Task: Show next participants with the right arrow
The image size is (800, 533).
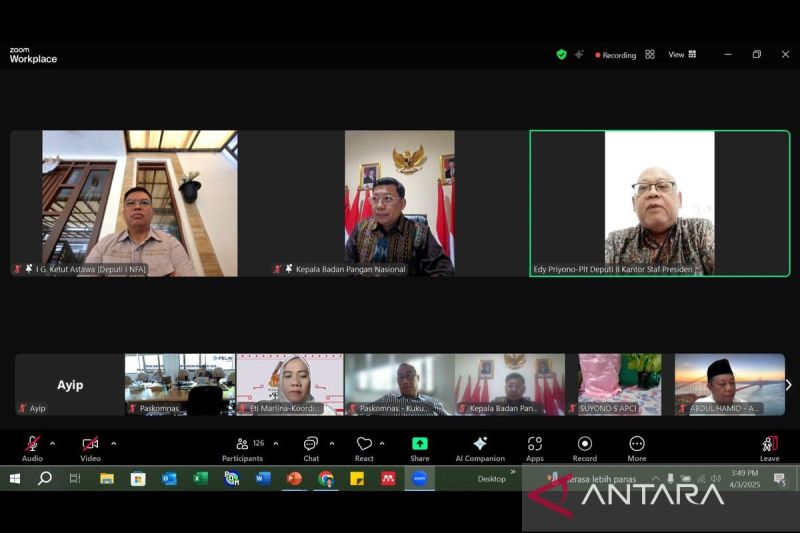Action: pyautogui.click(x=788, y=385)
